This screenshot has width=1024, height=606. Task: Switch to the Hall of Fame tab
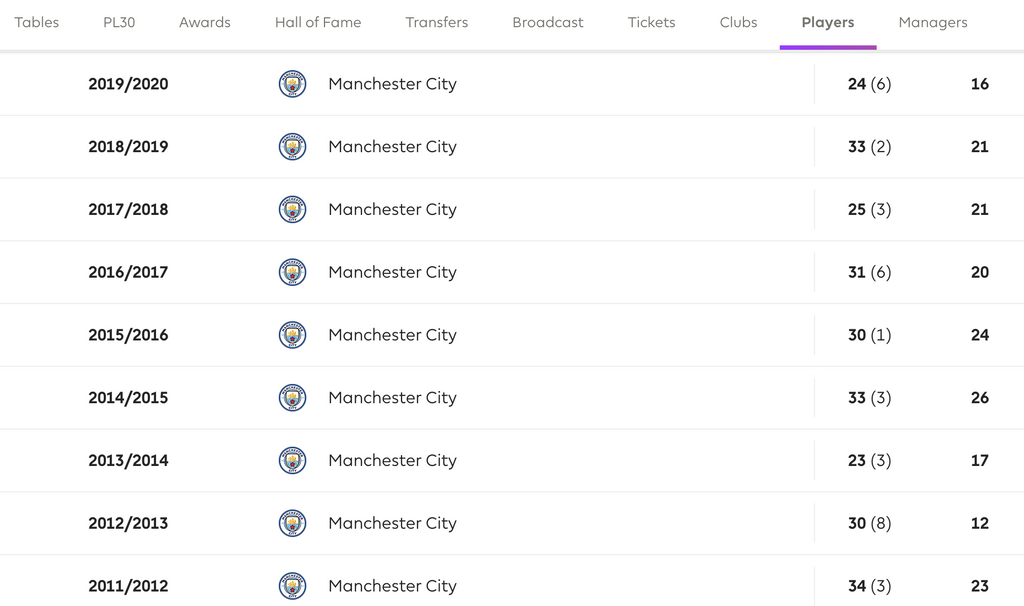click(x=318, y=22)
